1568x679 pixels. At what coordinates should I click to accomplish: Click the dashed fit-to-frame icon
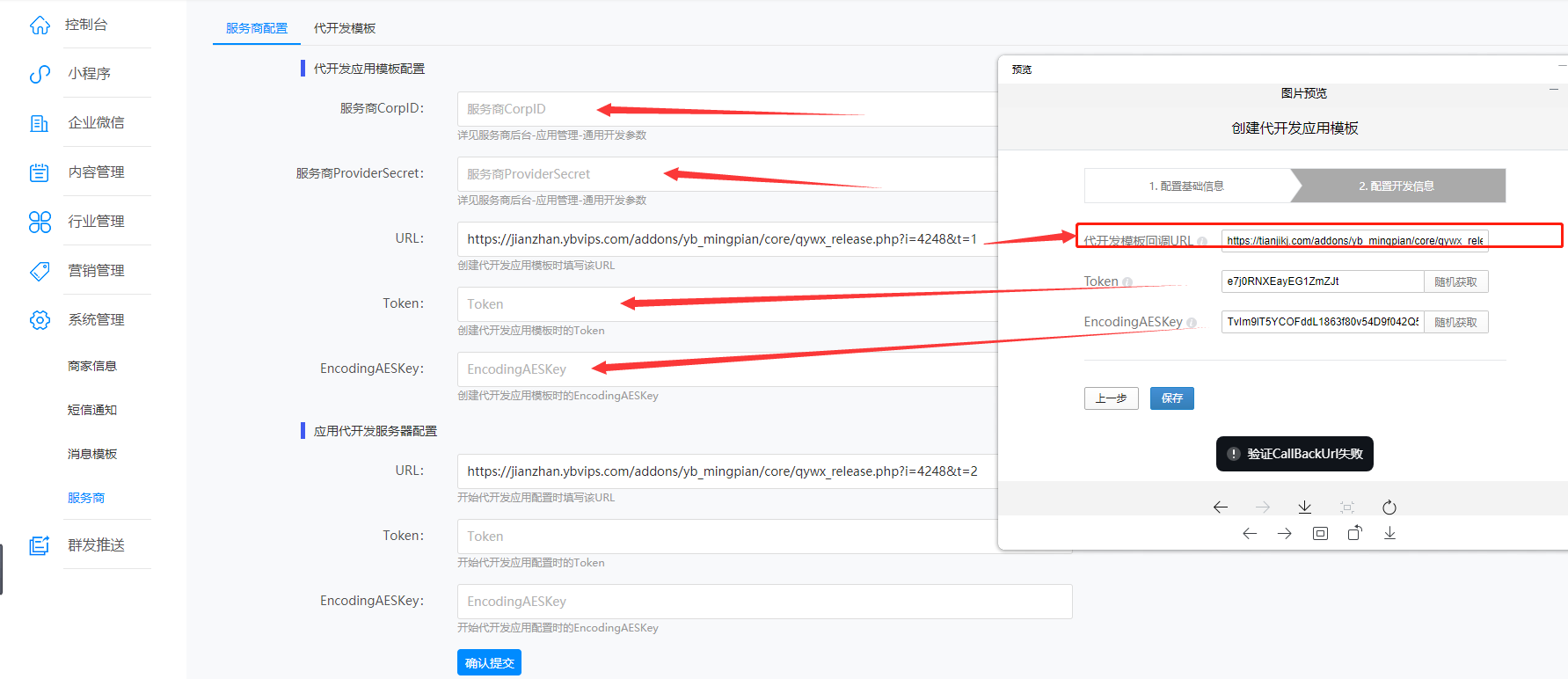[1347, 507]
